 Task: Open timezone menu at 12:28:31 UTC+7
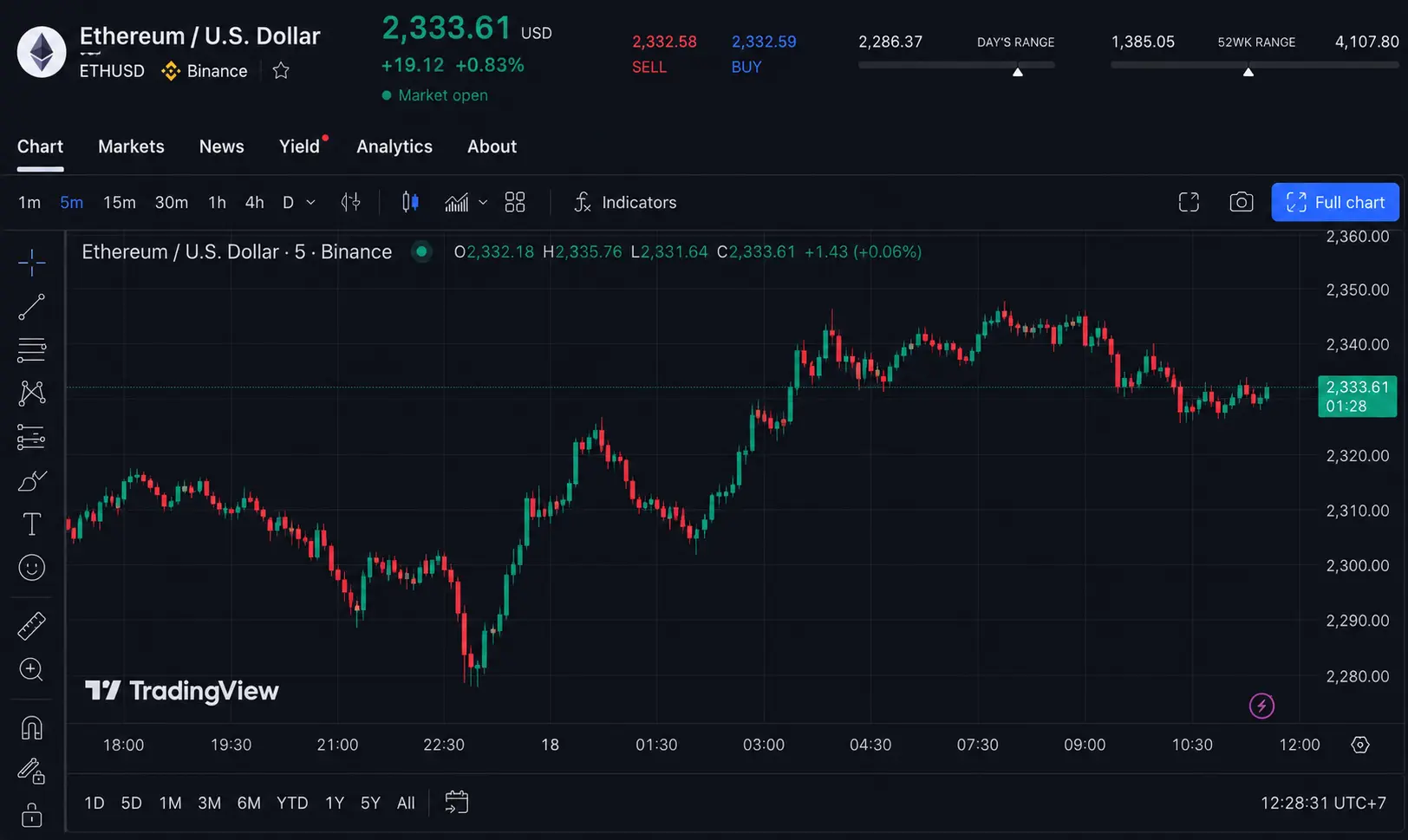click(1323, 803)
